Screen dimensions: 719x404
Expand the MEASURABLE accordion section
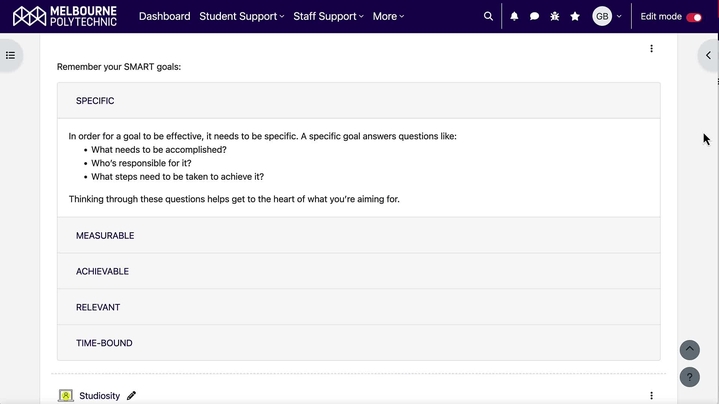click(x=359, y=235)
